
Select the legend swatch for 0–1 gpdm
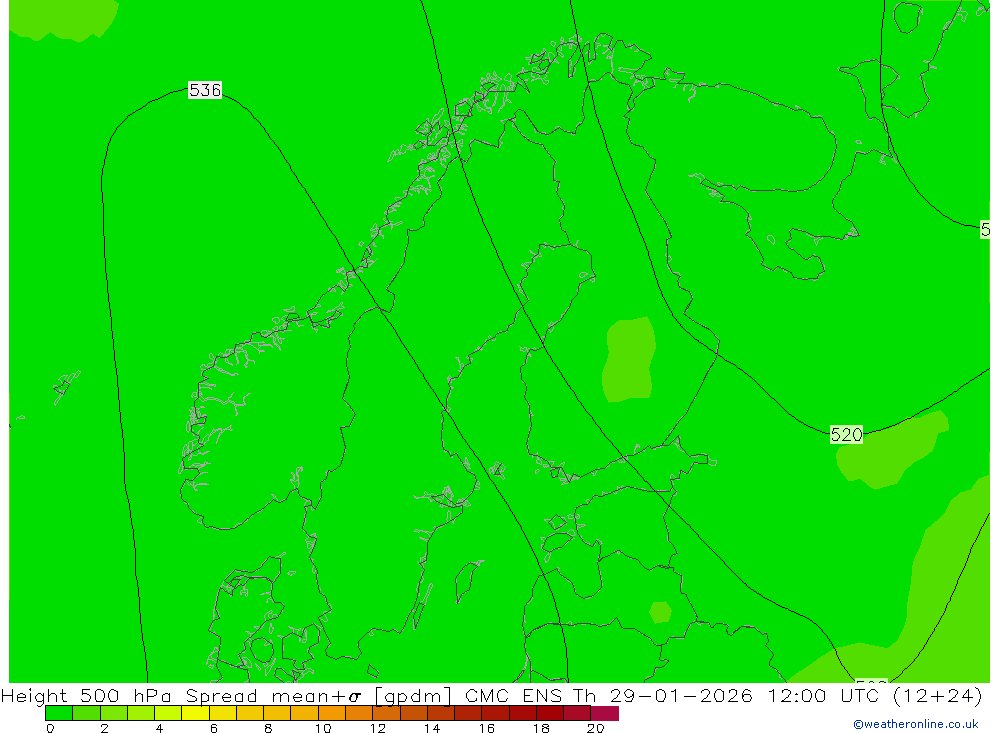[59, 713]
